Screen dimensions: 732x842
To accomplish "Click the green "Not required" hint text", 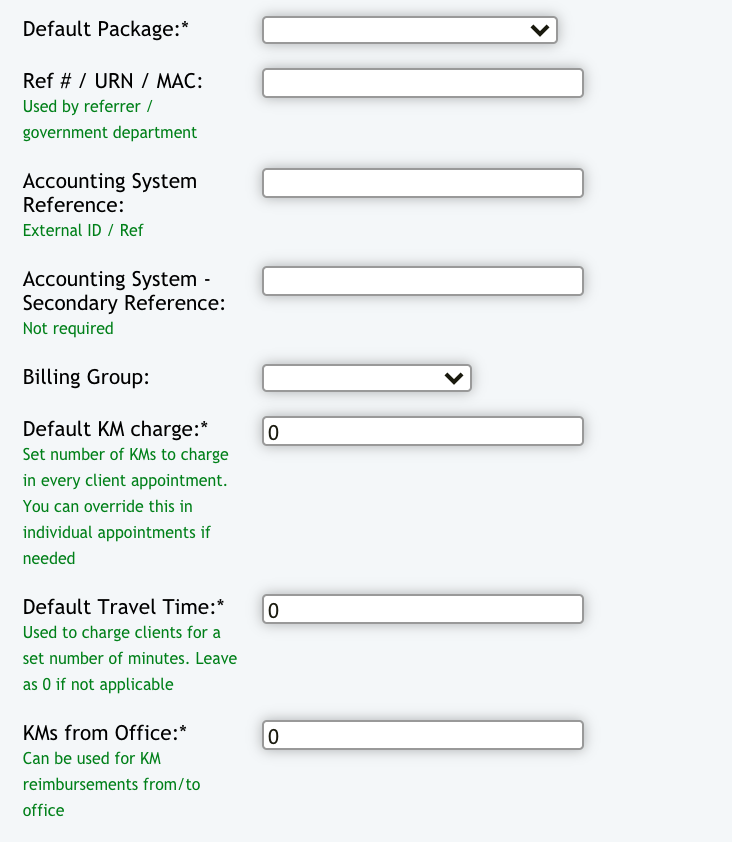I will (68, 328).
